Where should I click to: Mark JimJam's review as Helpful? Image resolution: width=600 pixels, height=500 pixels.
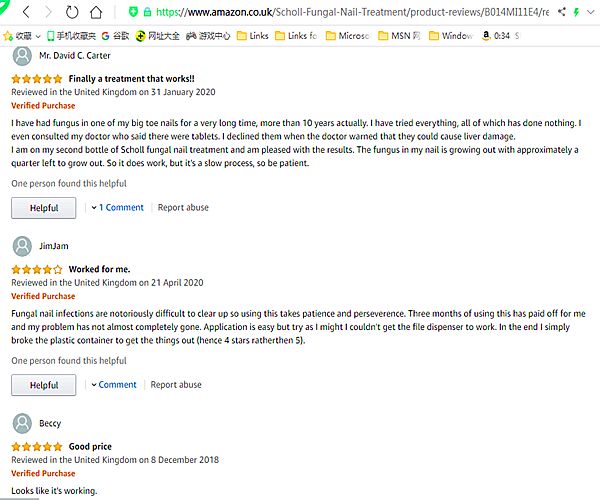coord(43,385)
